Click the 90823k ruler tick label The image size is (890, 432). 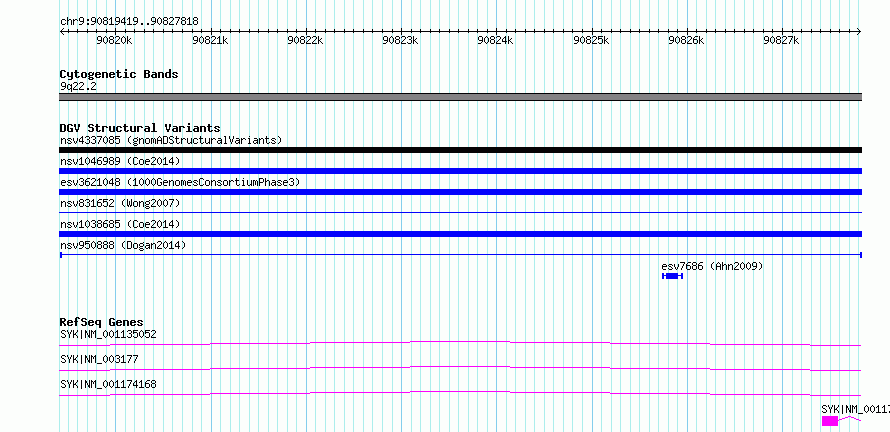click(401, 40)
